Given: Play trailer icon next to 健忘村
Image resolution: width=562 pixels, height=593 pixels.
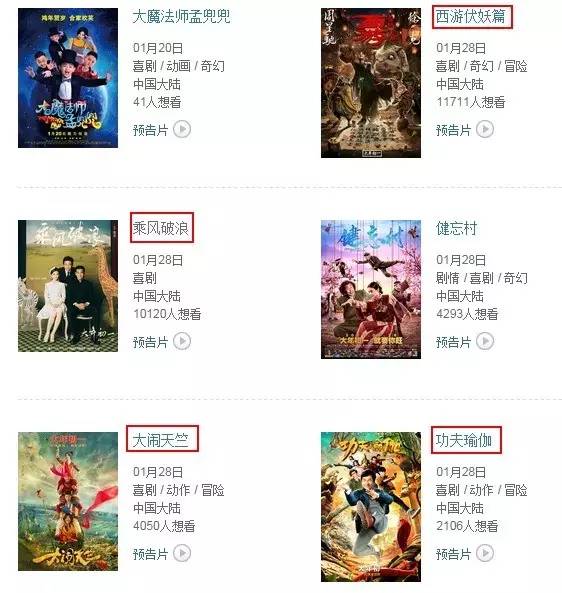Looking at the screenshot, I should coord(485,342).
